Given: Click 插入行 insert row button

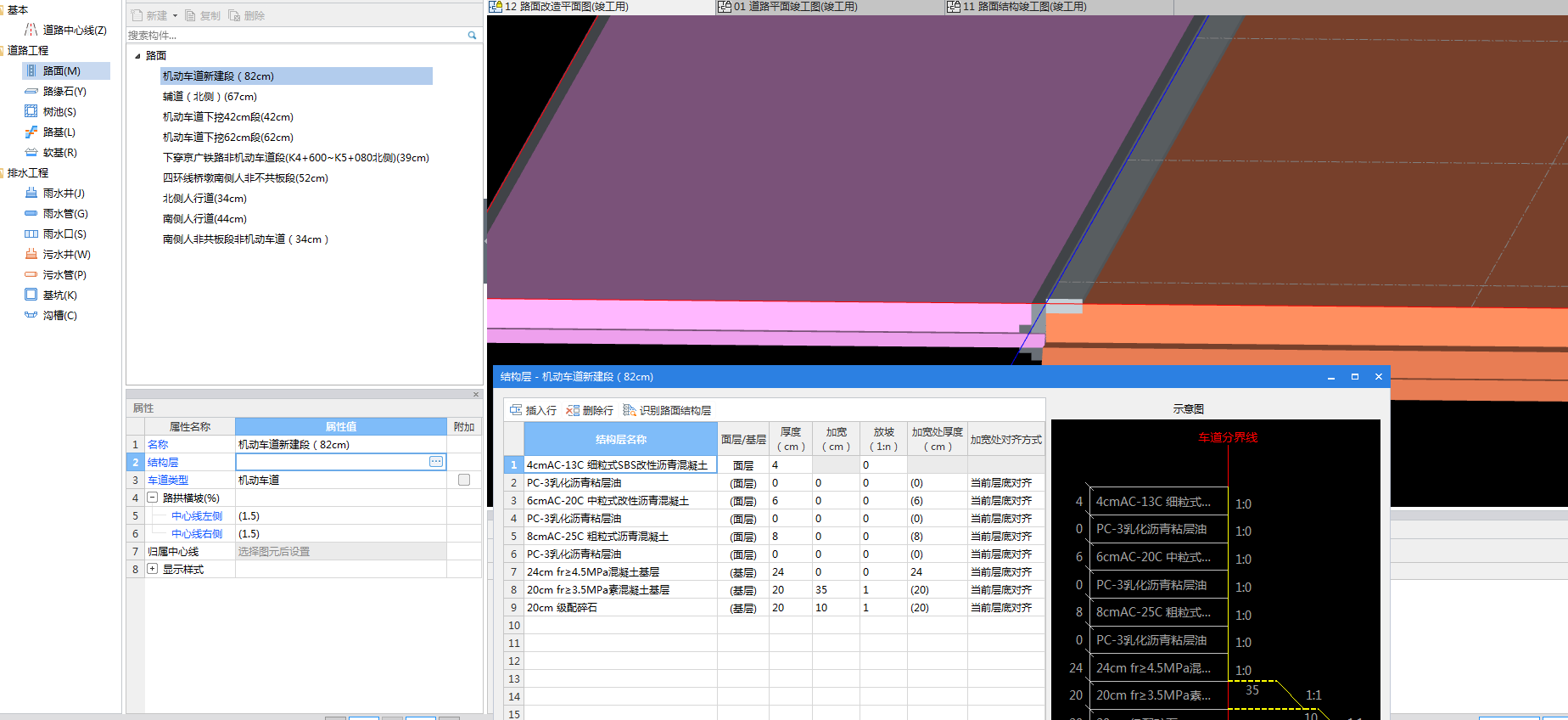Looking at the screenshot, I should (x=533, y=410).
